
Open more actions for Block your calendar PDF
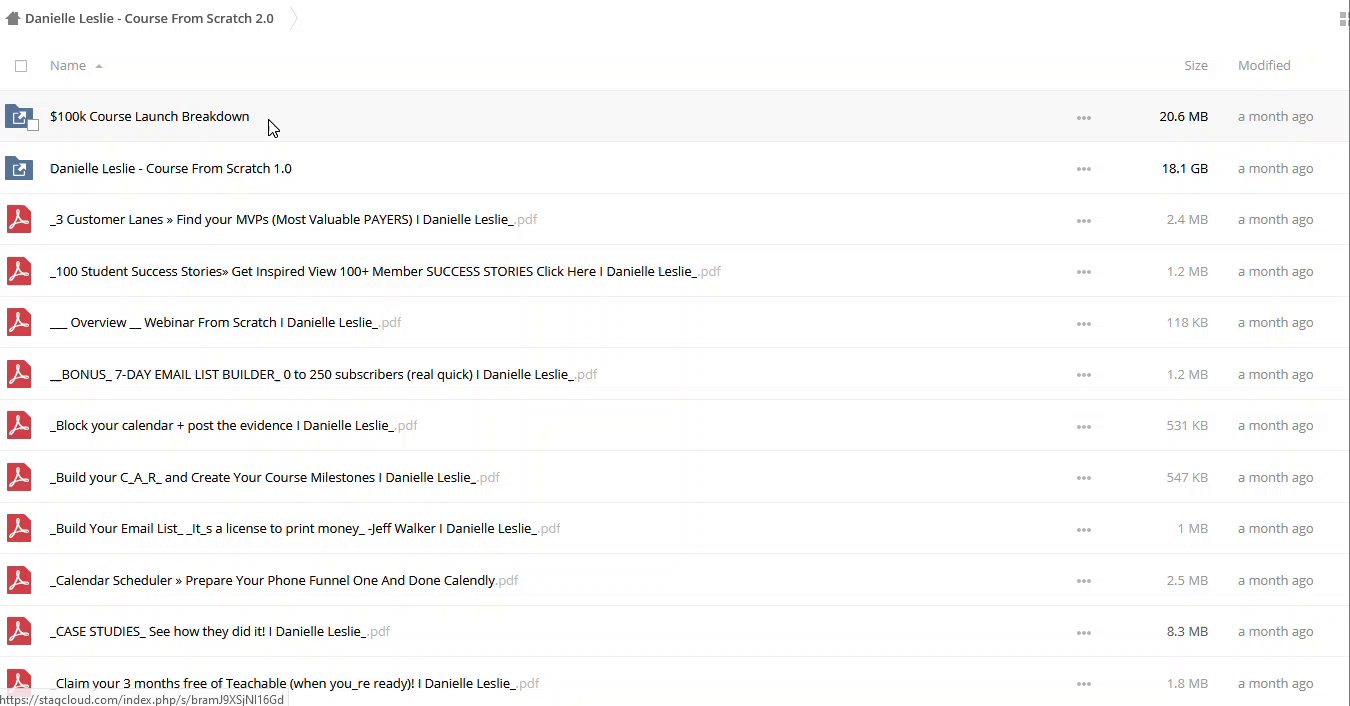(x=1084, y=427)
